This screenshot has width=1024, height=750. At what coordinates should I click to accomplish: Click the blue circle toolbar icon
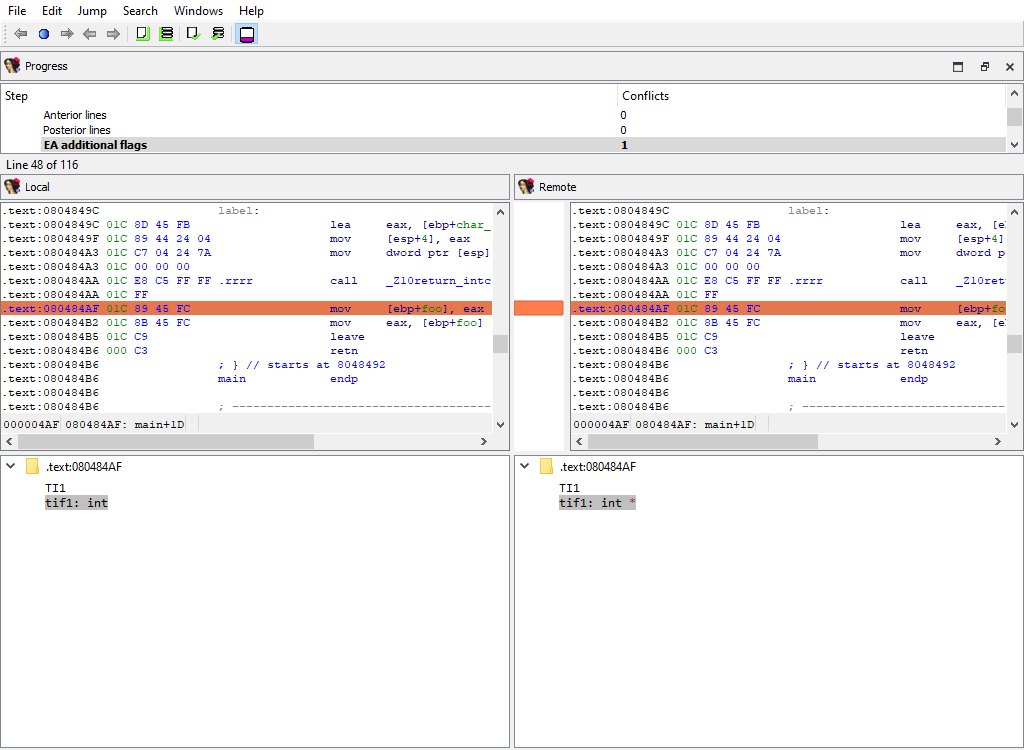pos(44,34)
